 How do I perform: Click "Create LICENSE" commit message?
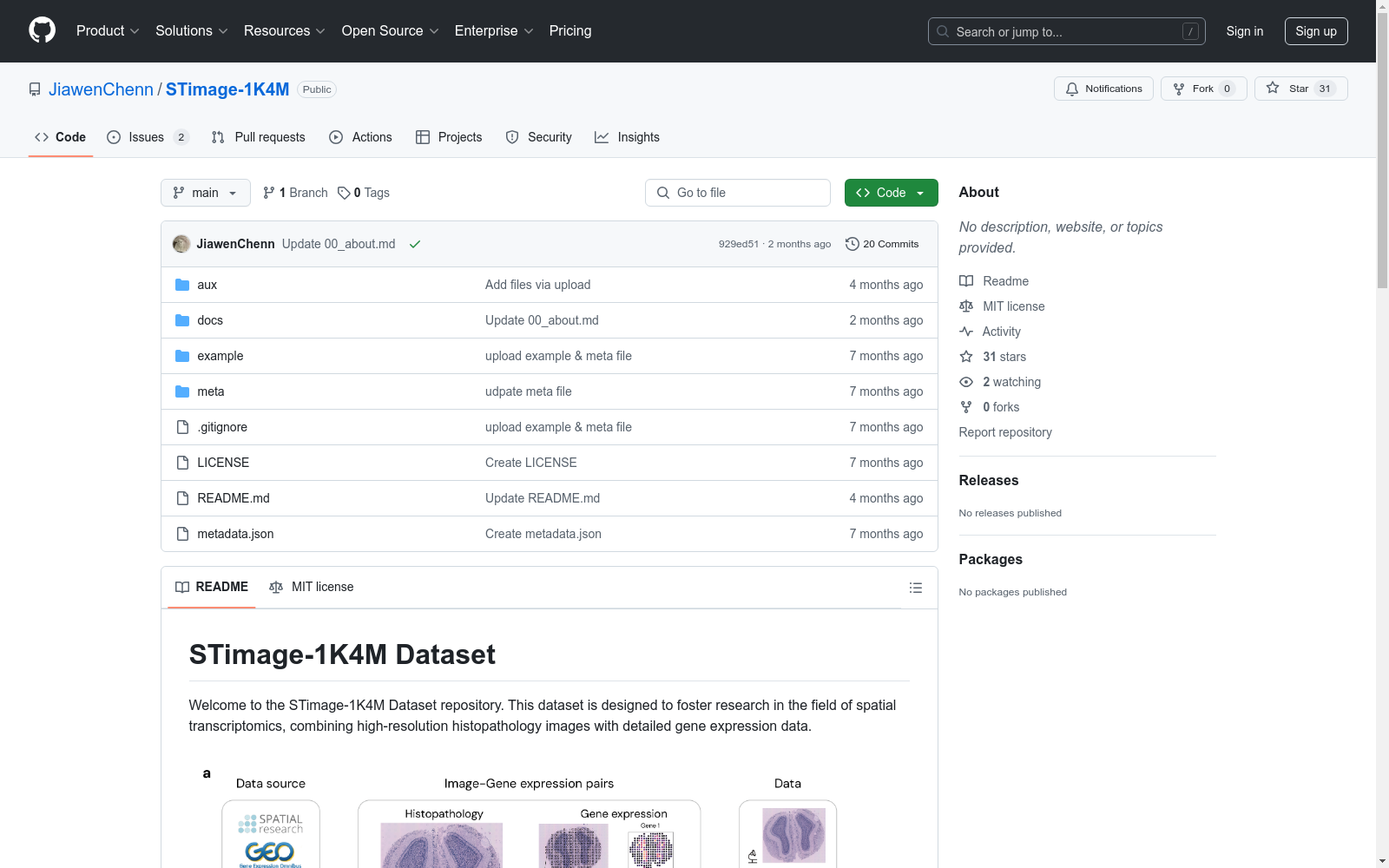click(x=530, y=463)
